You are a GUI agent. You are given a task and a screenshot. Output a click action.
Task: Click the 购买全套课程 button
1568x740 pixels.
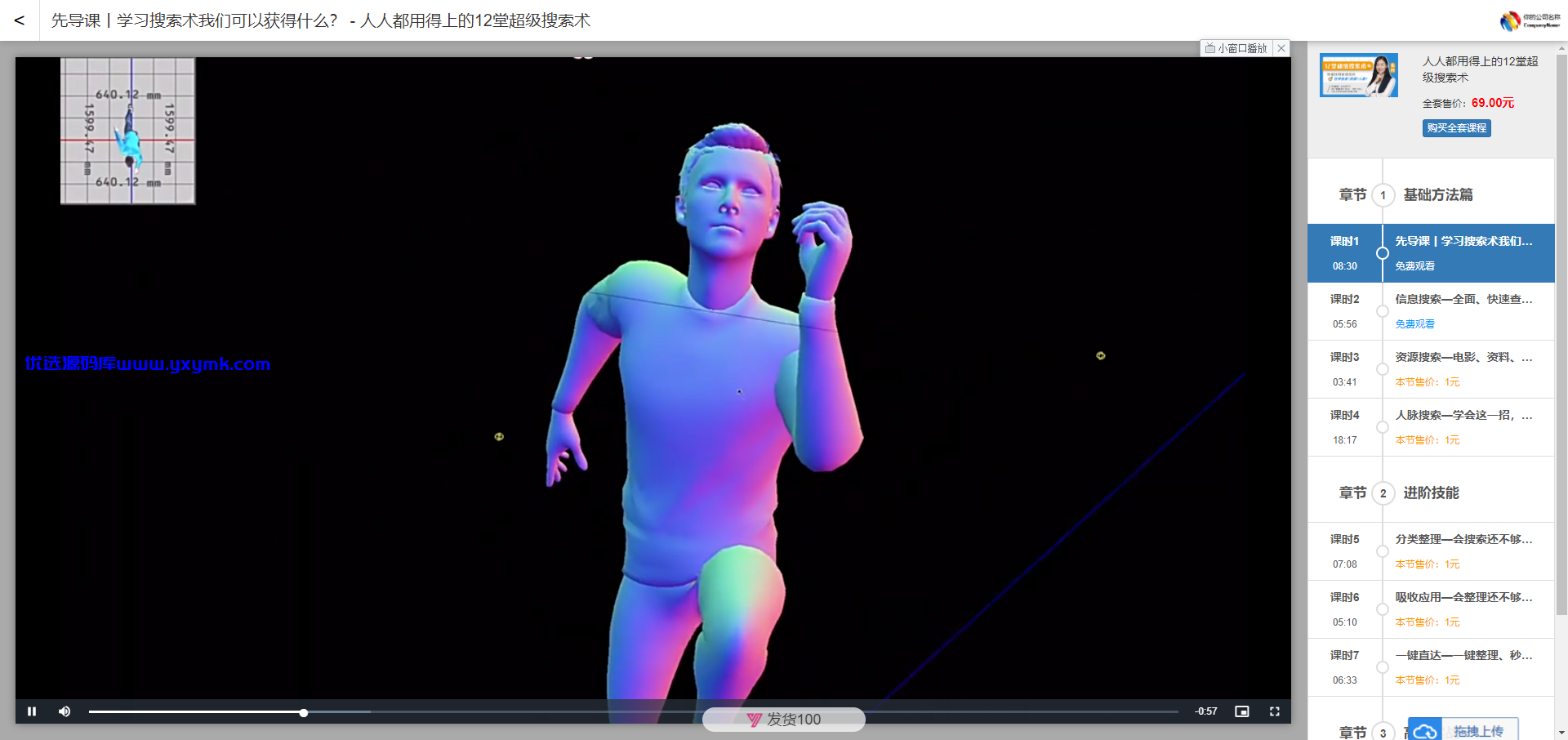coord(1456,128)
